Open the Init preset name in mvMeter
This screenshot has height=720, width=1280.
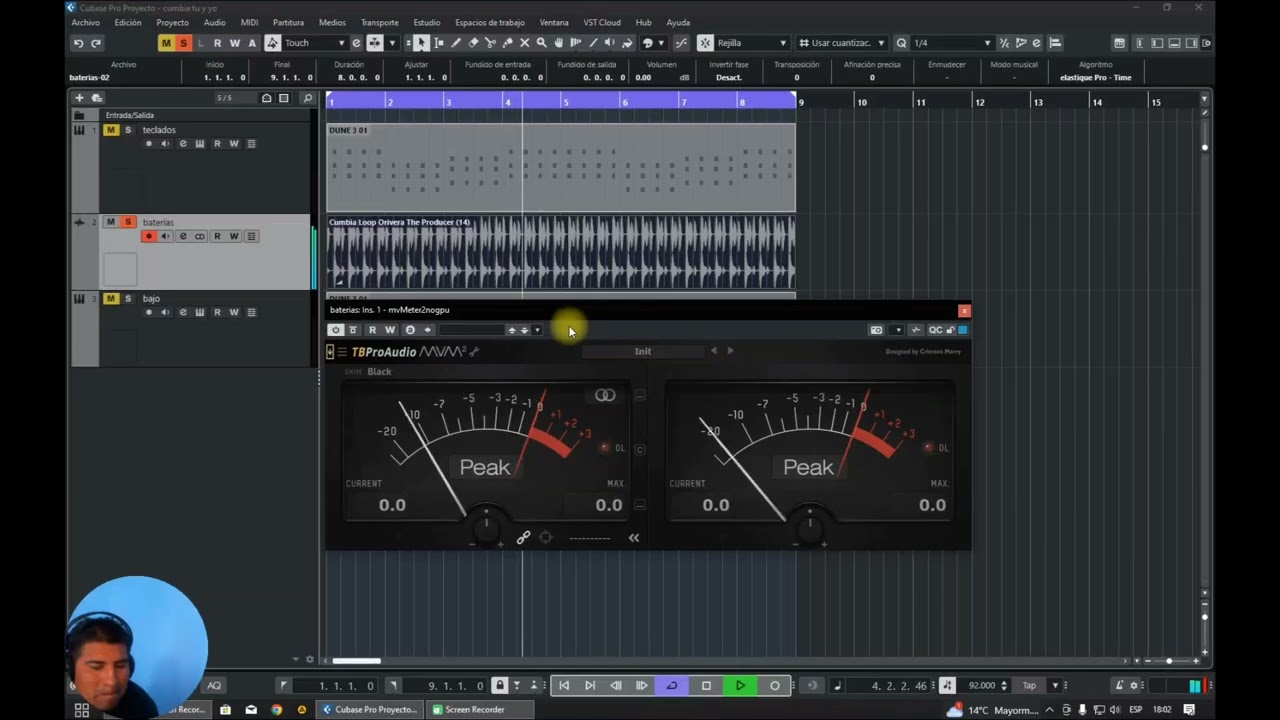[643, 352]
